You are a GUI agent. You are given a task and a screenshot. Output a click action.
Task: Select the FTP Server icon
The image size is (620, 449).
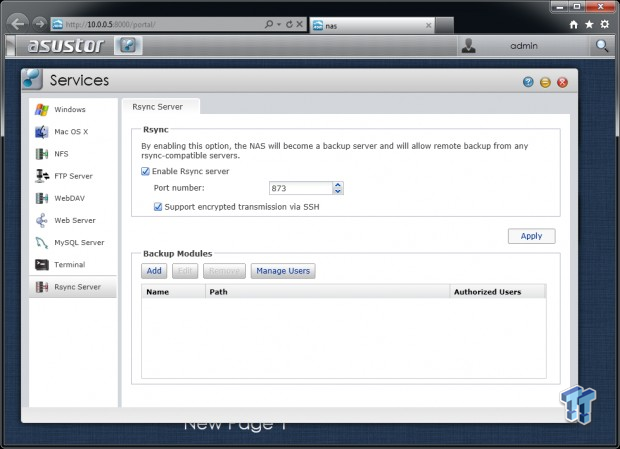coord(42,176)
